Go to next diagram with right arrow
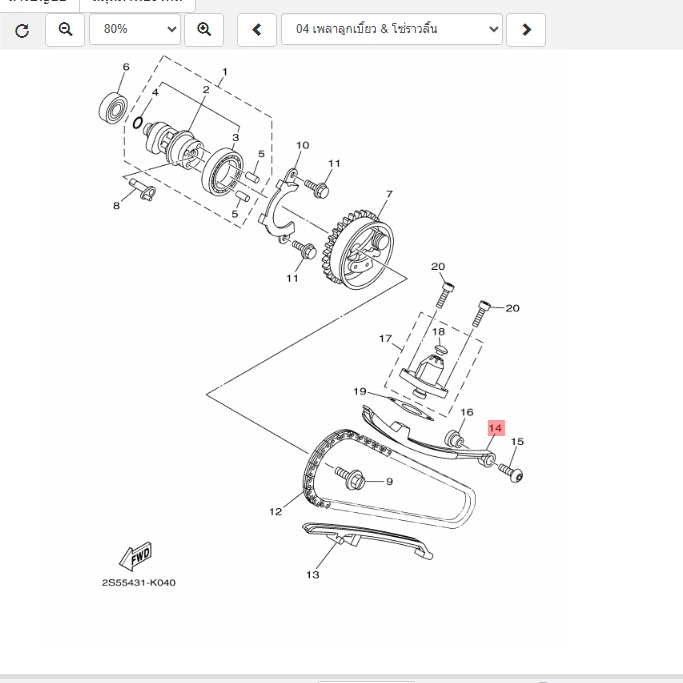Viewport: 683px width, 683px height. pyautogui.click(x=526, y=30)
